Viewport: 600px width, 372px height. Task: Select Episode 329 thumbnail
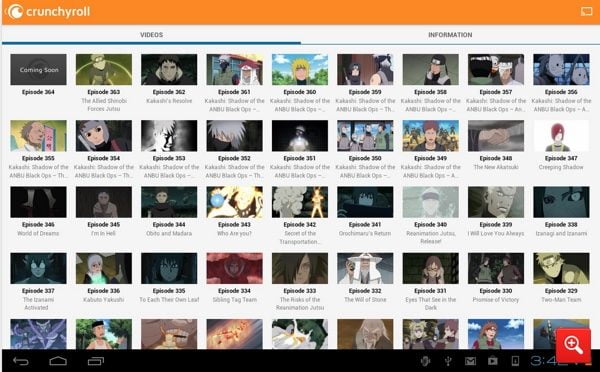561,268
